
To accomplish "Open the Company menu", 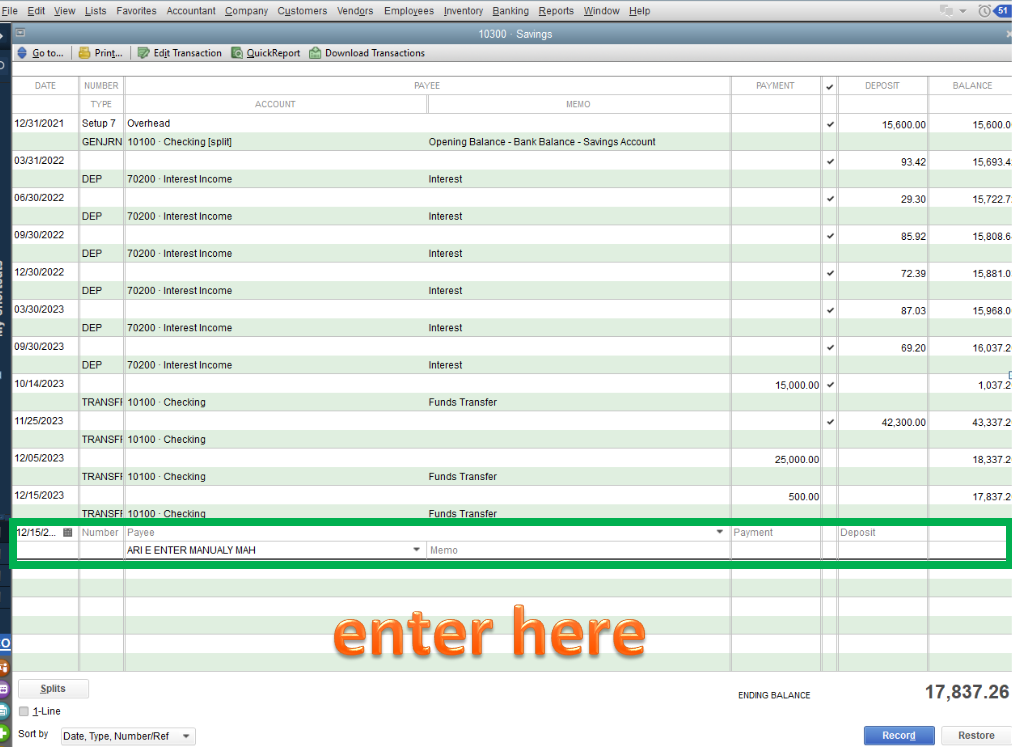I will (247, 11).
